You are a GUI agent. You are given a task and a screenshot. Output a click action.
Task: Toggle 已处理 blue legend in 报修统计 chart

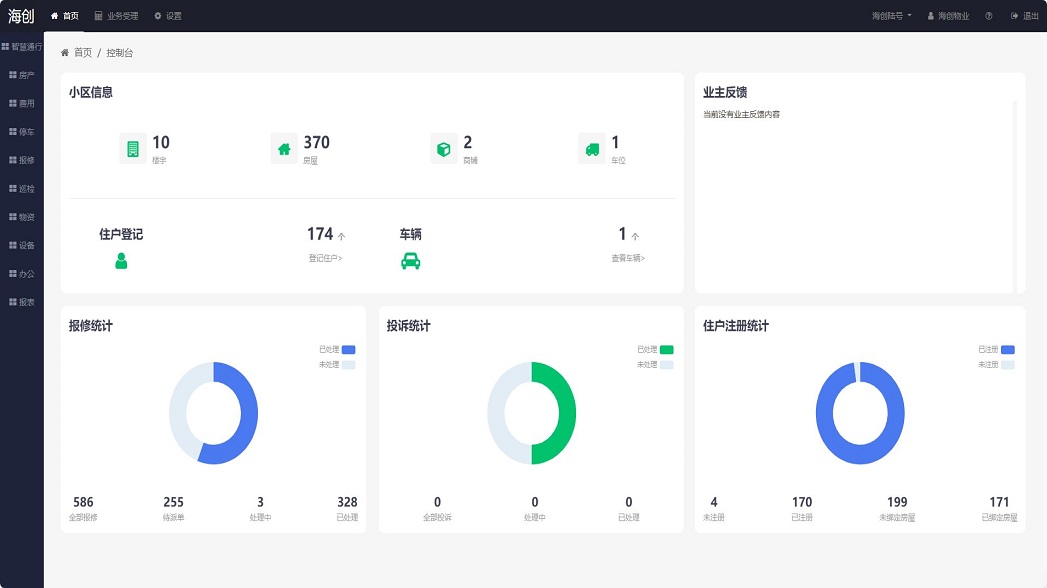tap(348, 350)
